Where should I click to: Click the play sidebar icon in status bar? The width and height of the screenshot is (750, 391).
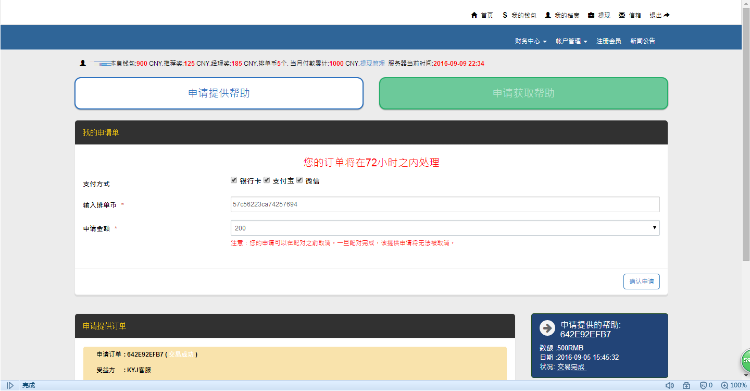pyautogui.click(x=10, y=385)
